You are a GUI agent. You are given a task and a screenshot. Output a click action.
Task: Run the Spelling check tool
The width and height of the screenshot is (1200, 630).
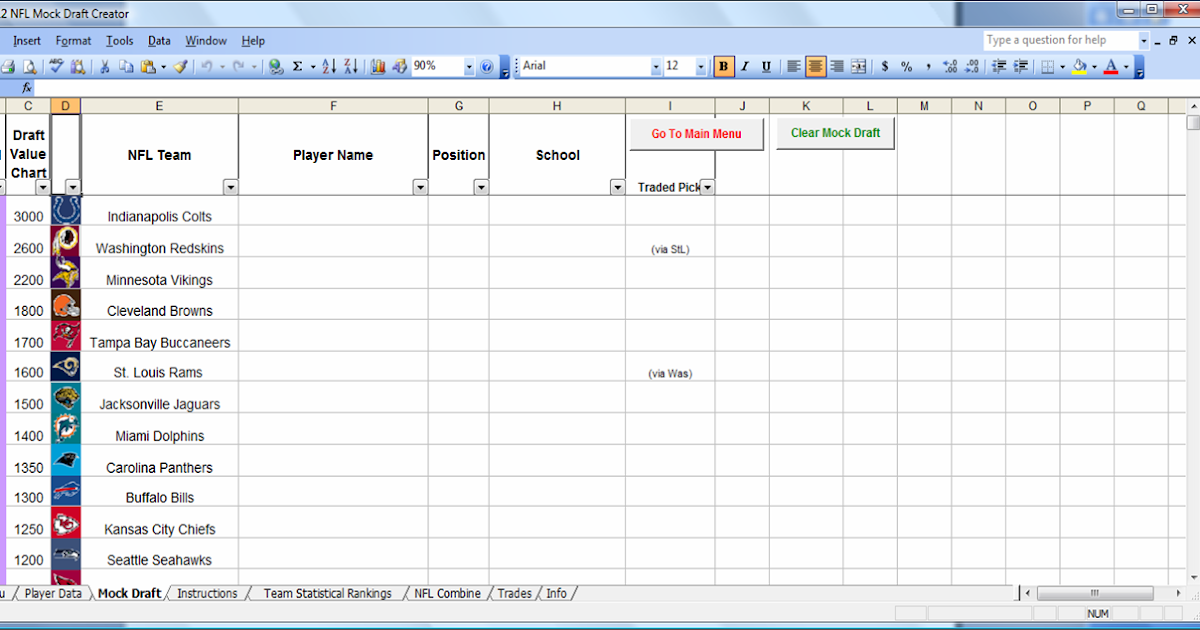pyautogui.click(x=57, y=66)
